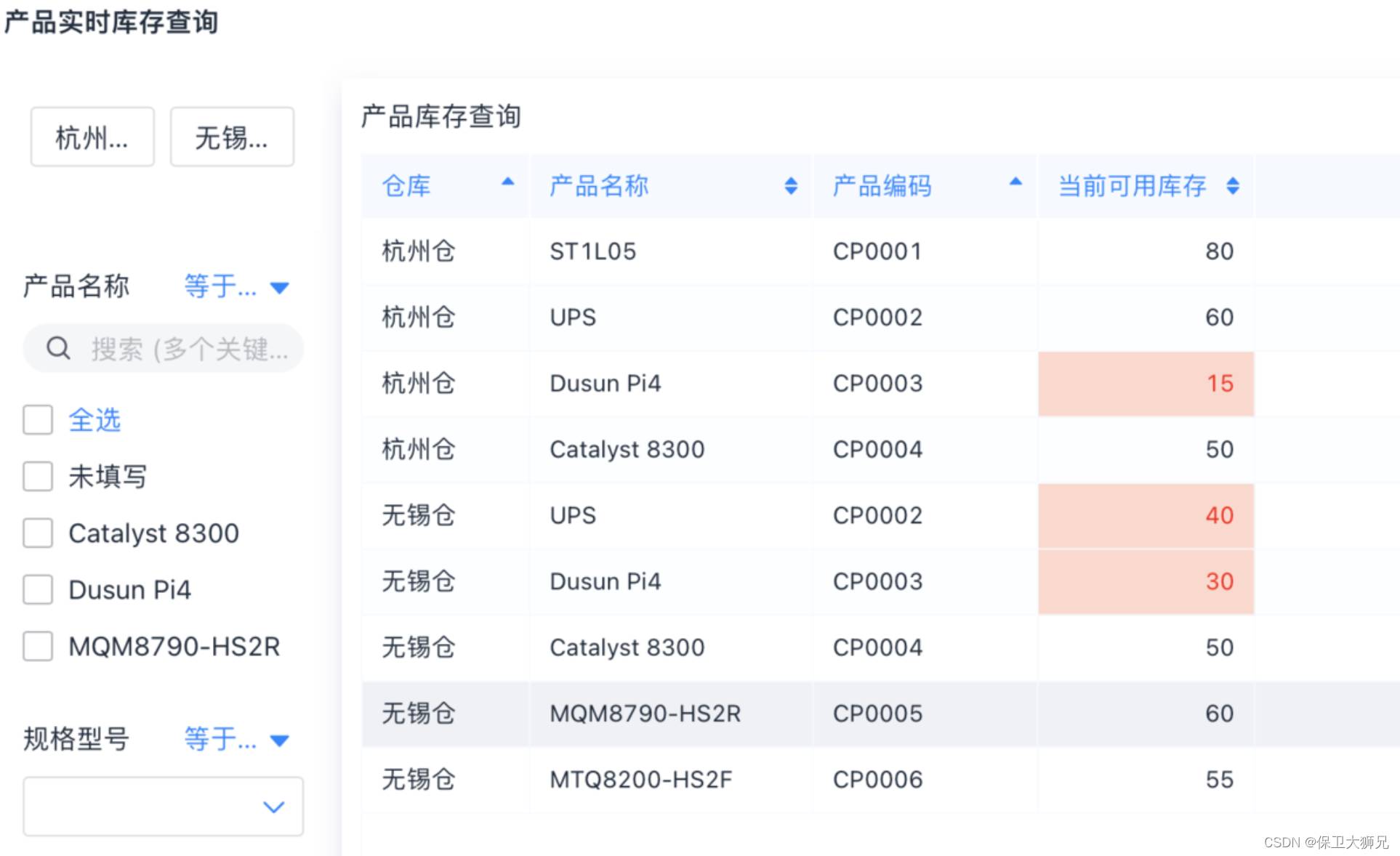Click the 仓库 column header label
The width and height of the screenshot is (1400, 856).
[x=406, y=186]
